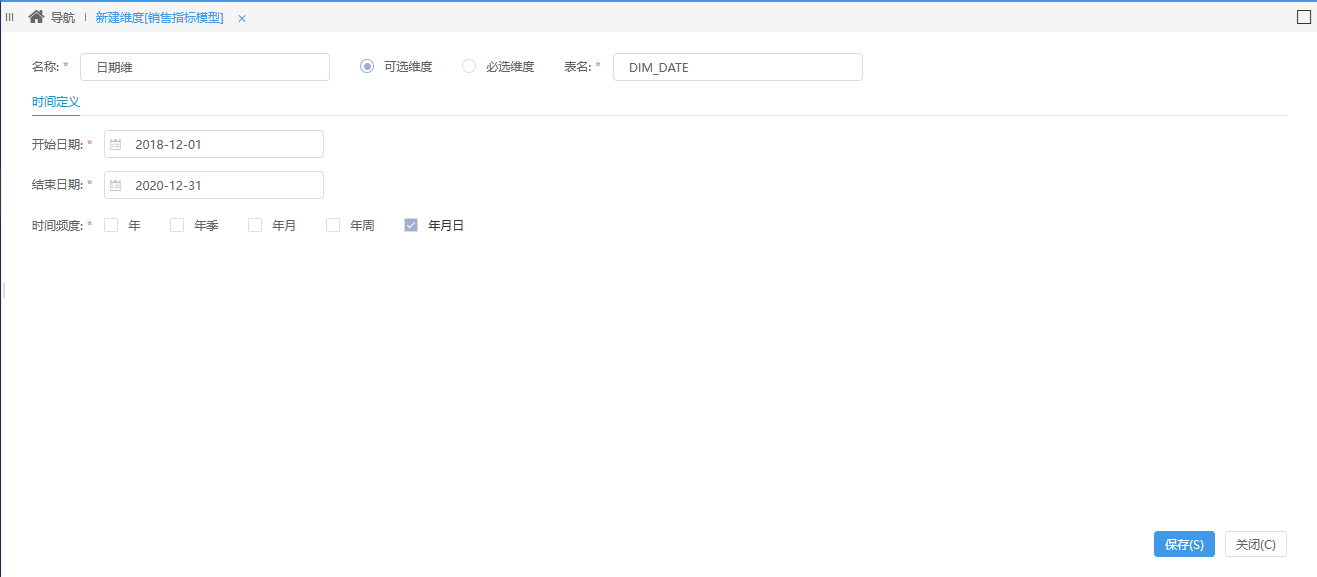
Task: Uncheck the 年月日 frequency checkbox
Action: pos(411,225)
